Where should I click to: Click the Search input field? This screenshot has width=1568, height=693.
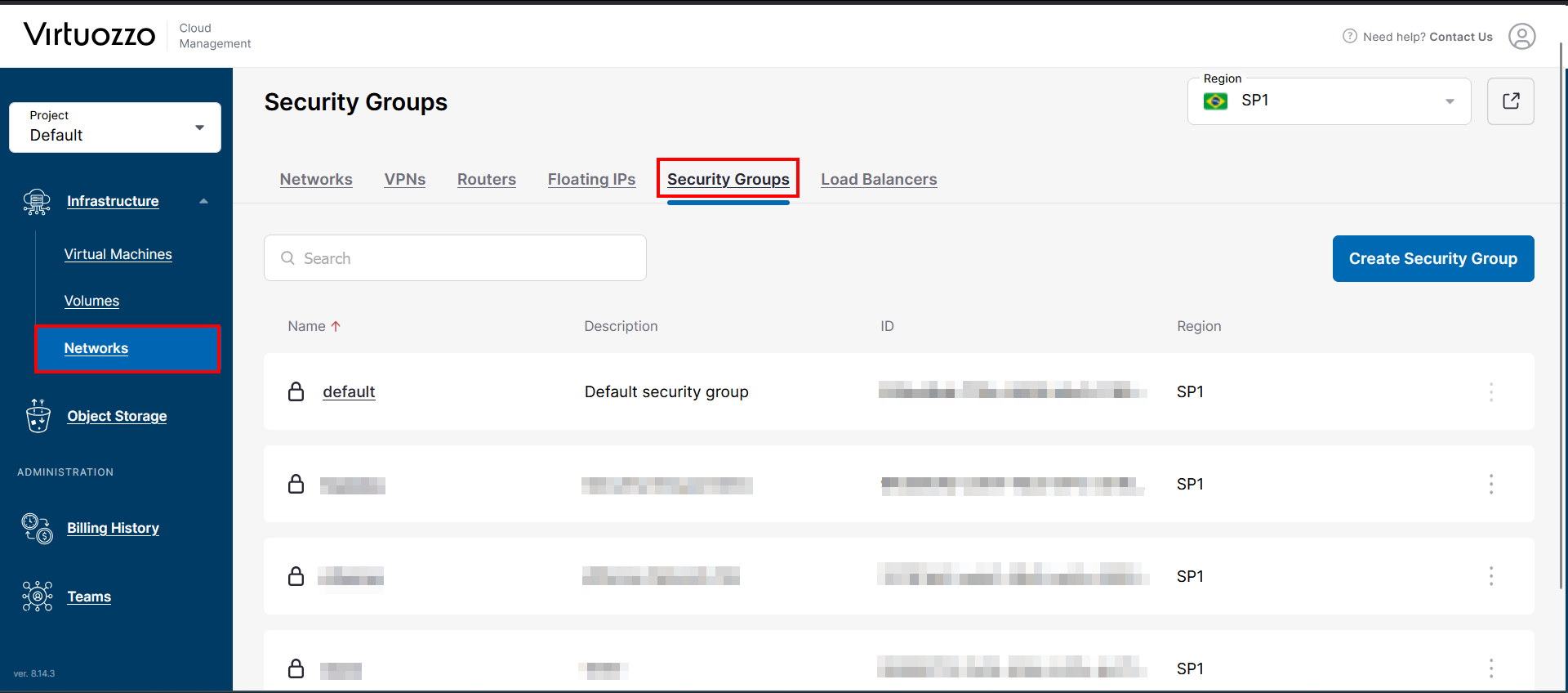(x=455, y=258)
